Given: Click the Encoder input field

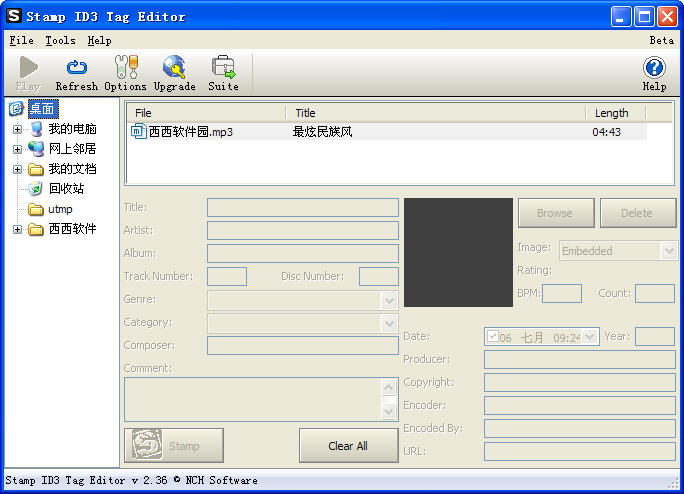Looking at the screenshot, I should pos(580,405).
